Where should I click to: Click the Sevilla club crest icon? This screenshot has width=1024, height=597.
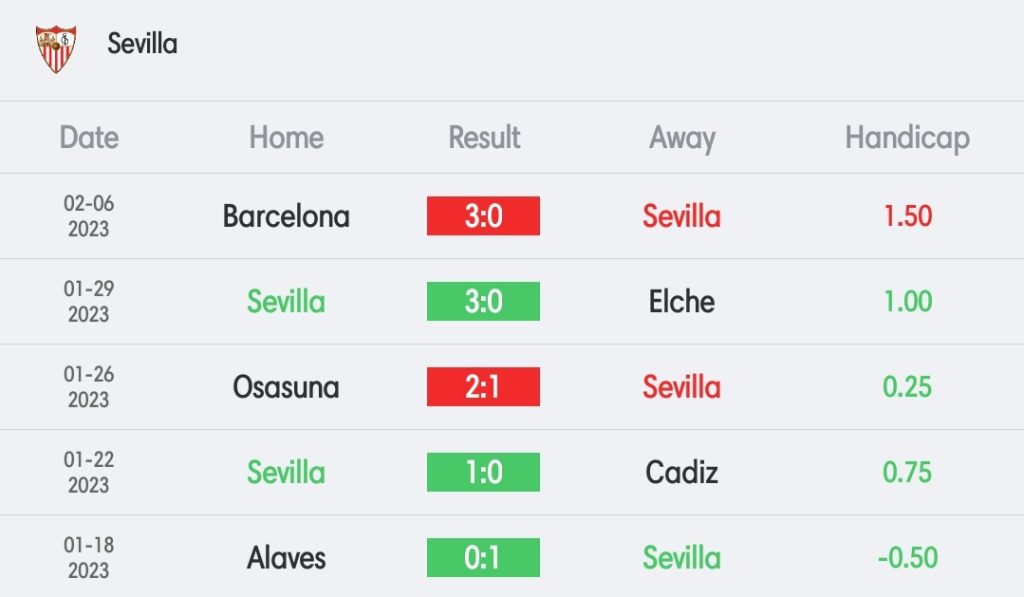56,49
